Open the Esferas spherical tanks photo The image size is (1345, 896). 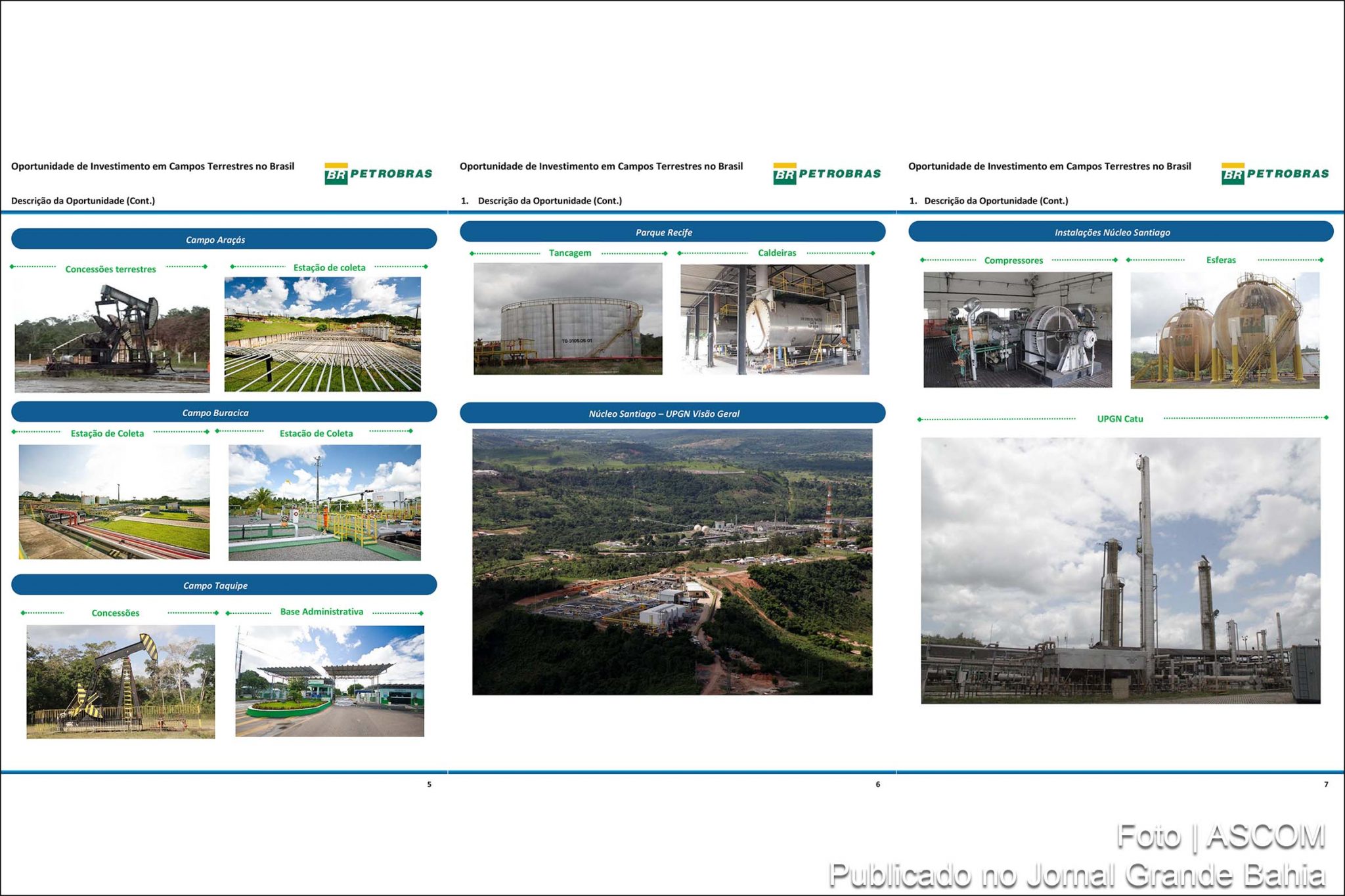[1225, 331]
